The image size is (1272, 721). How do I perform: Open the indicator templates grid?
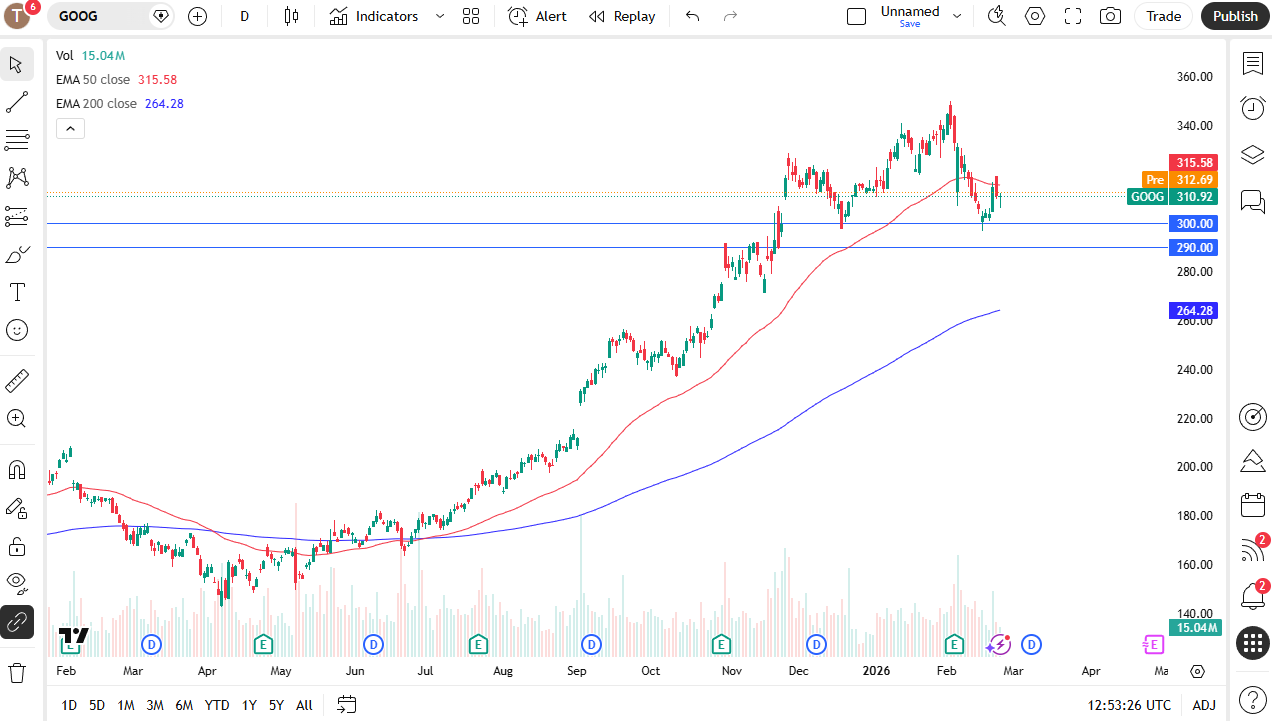pyautogui.click(x=471, y=16)
